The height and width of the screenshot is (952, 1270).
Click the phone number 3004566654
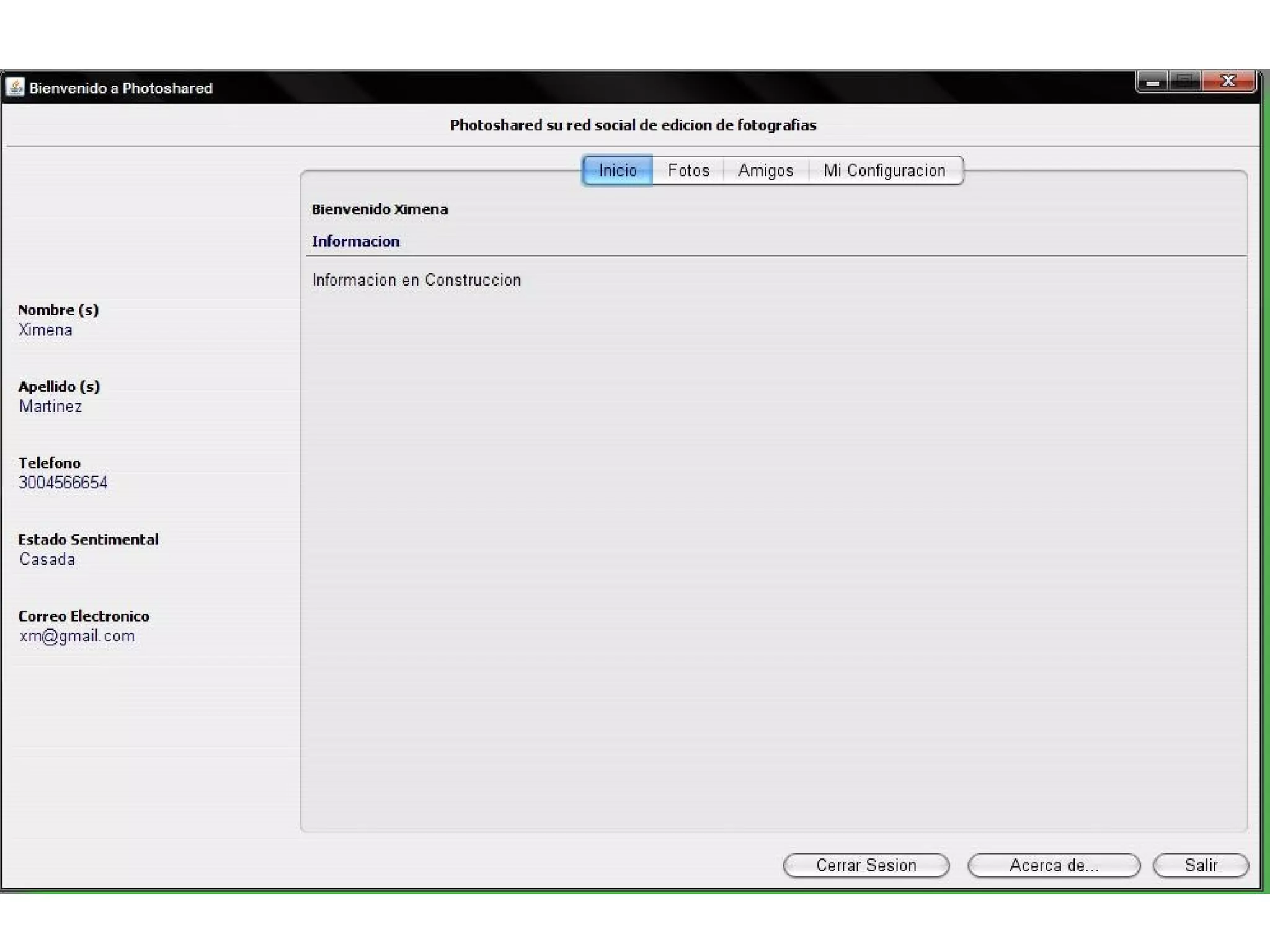(63, 483)
